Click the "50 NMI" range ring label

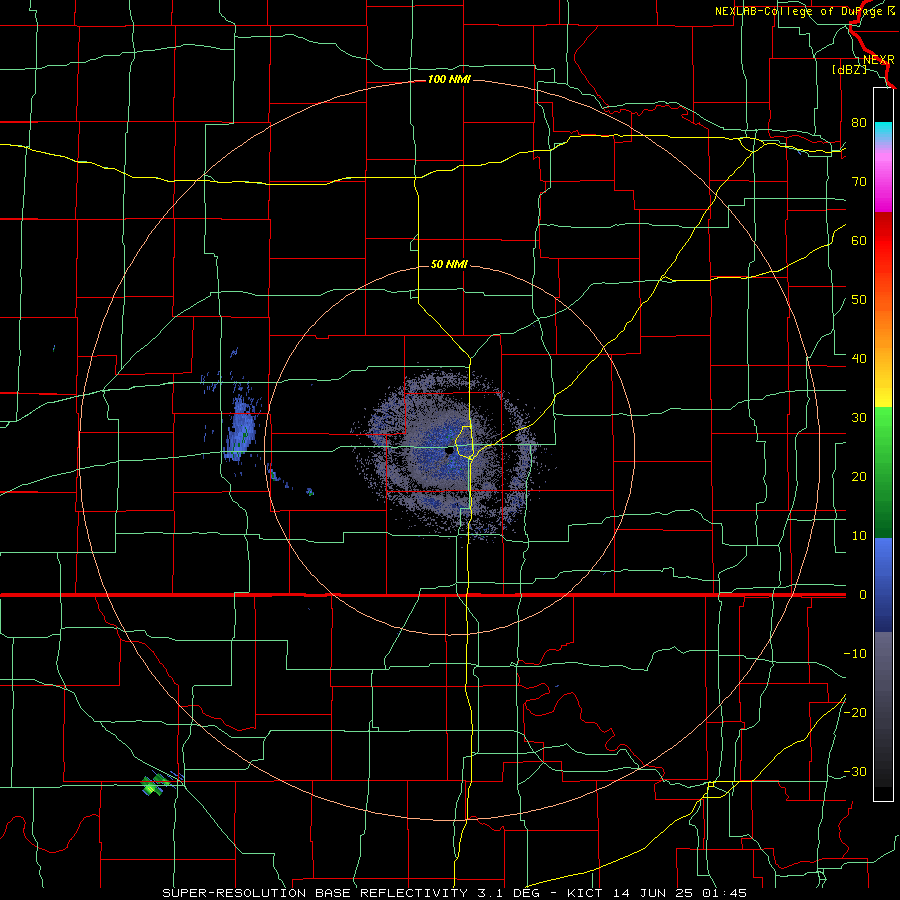(449, 264)
